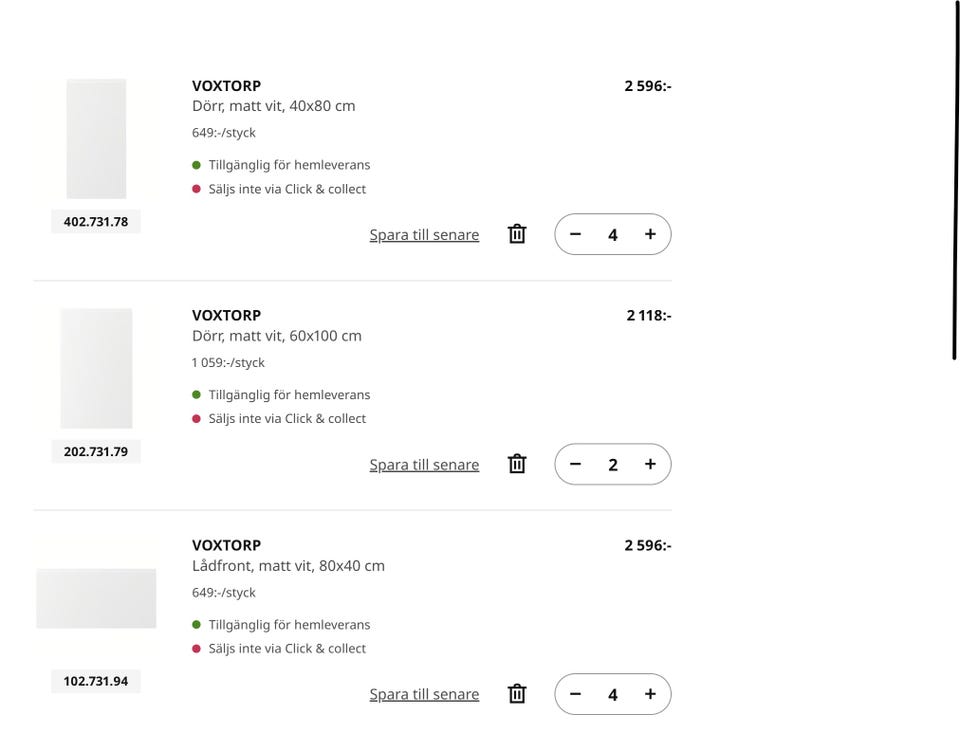Select article number 402.731.78
The height and width of the screenshot is (733, 960).
[x=96, y=222]
